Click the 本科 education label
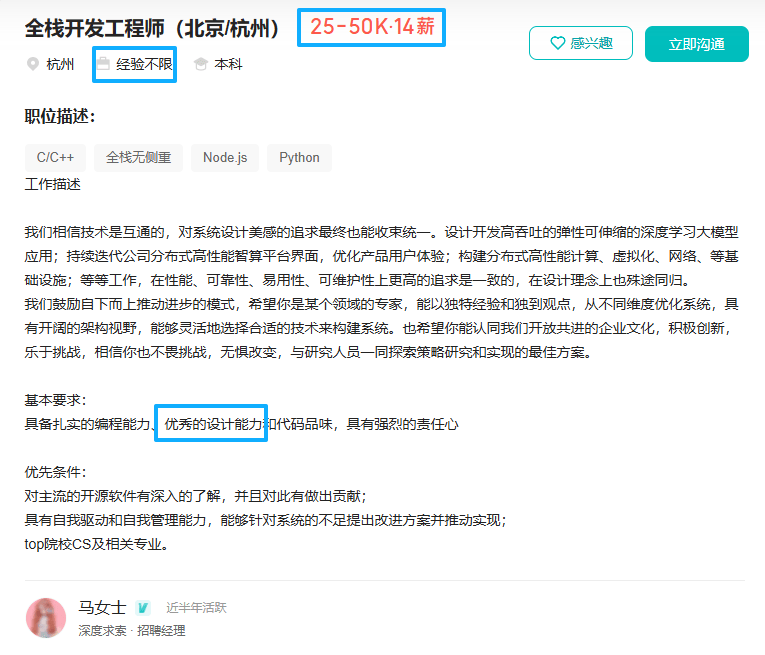This screenshot has height=655, width=765. click(x=228, y=65)
